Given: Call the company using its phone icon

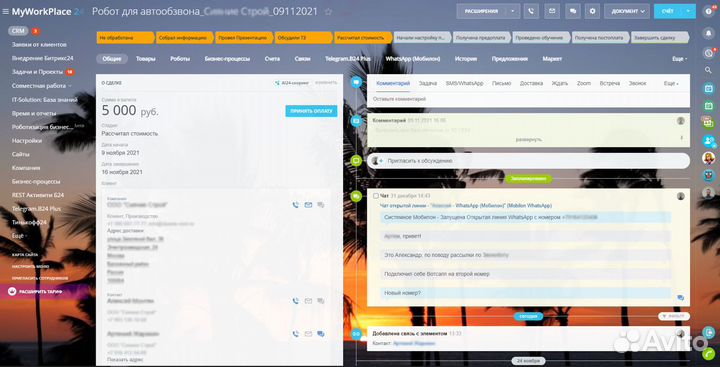Looking at the screenshot, I should pyautogui.click(x=295, y=205).
